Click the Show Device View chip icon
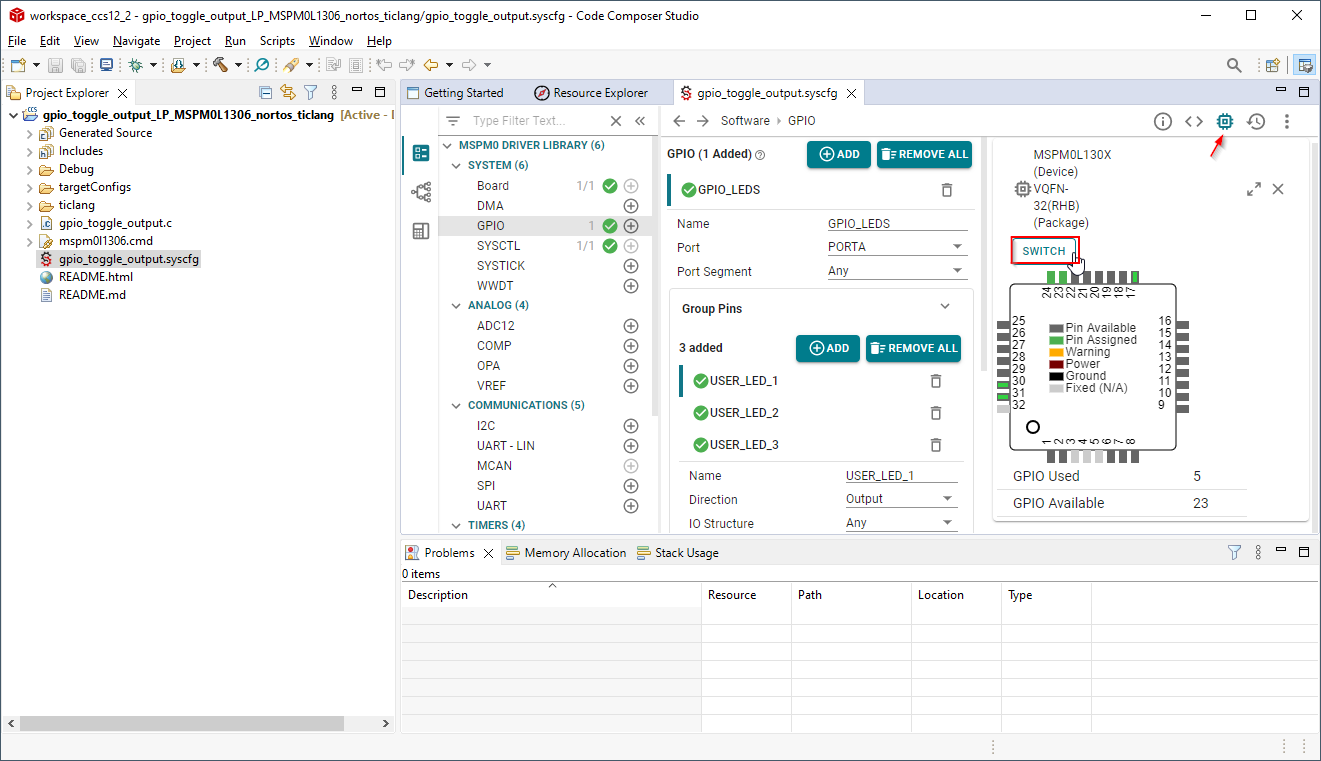 pos(1224,121)
